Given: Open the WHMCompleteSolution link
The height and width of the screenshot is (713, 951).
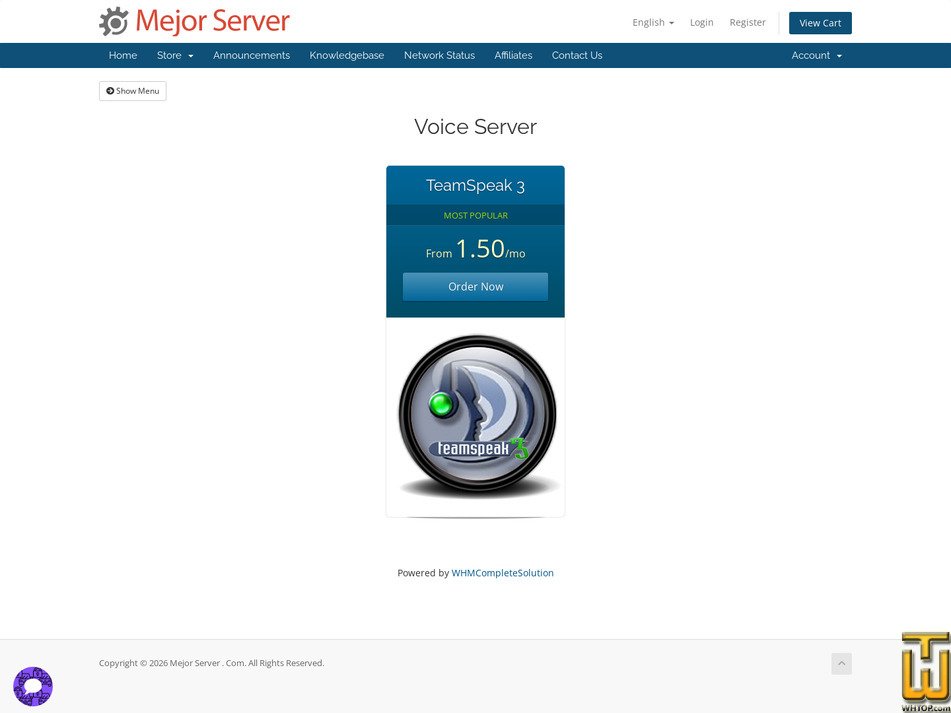Looking at the screenshot, I should tap(502, 573).
